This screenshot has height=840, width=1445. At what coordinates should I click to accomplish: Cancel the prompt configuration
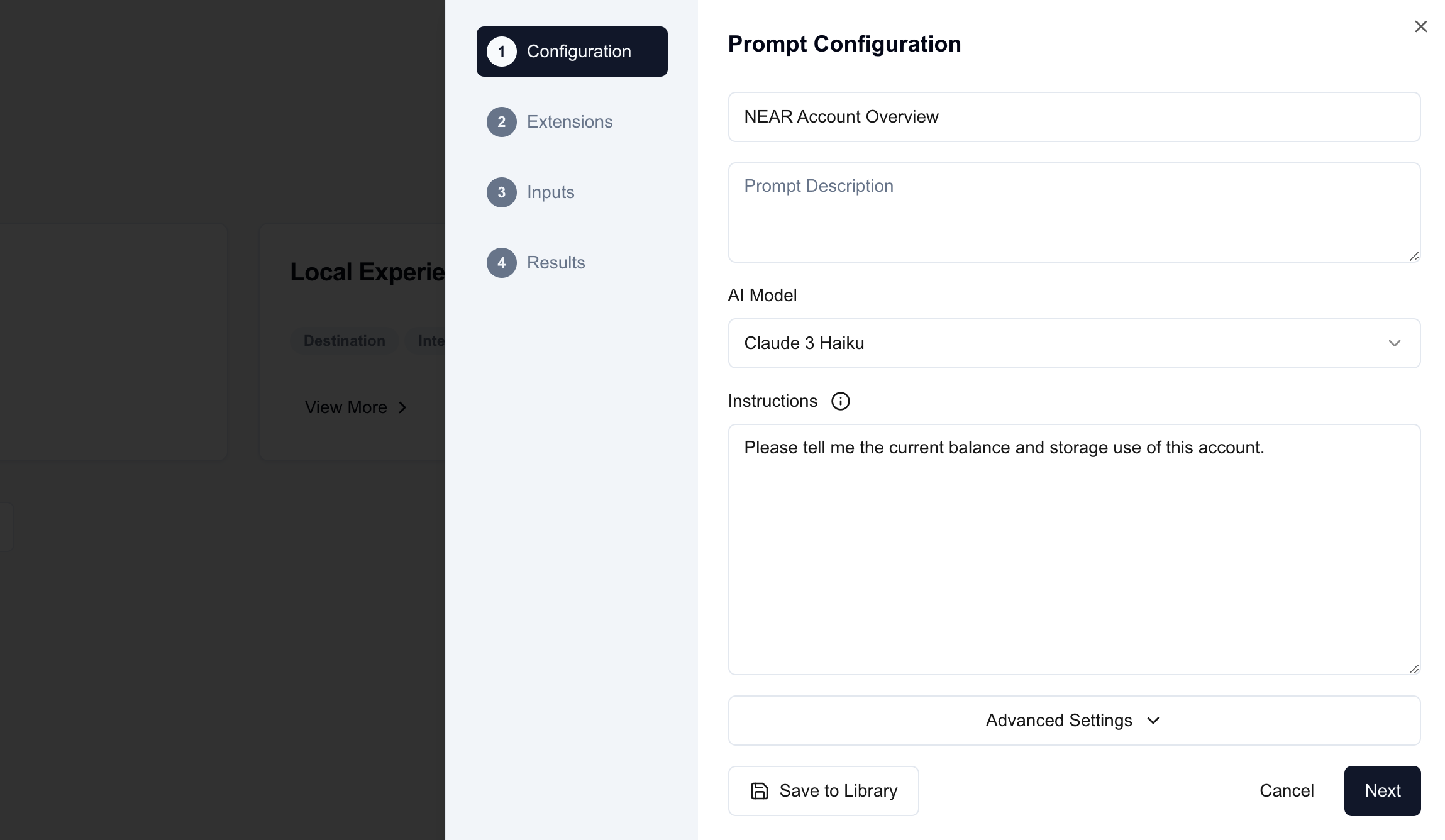[x=1287, y=791]
